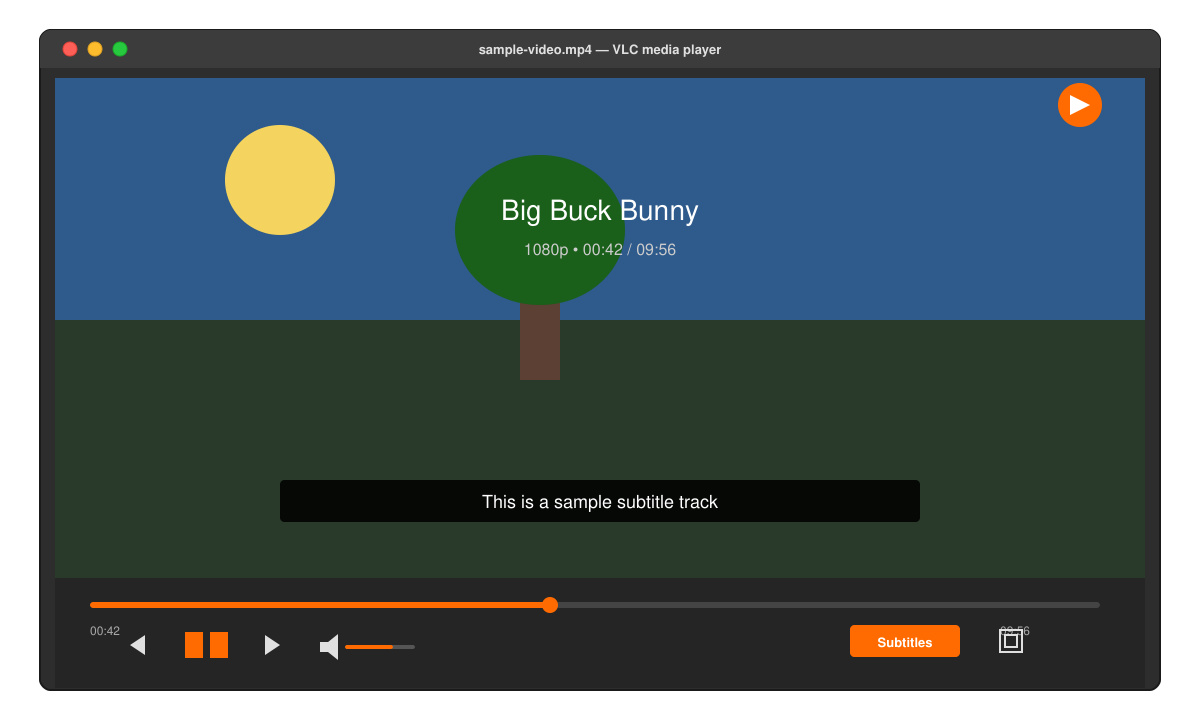
Task: Jump ahead on the unplayed seek bar
Action: tap(829, 605)
